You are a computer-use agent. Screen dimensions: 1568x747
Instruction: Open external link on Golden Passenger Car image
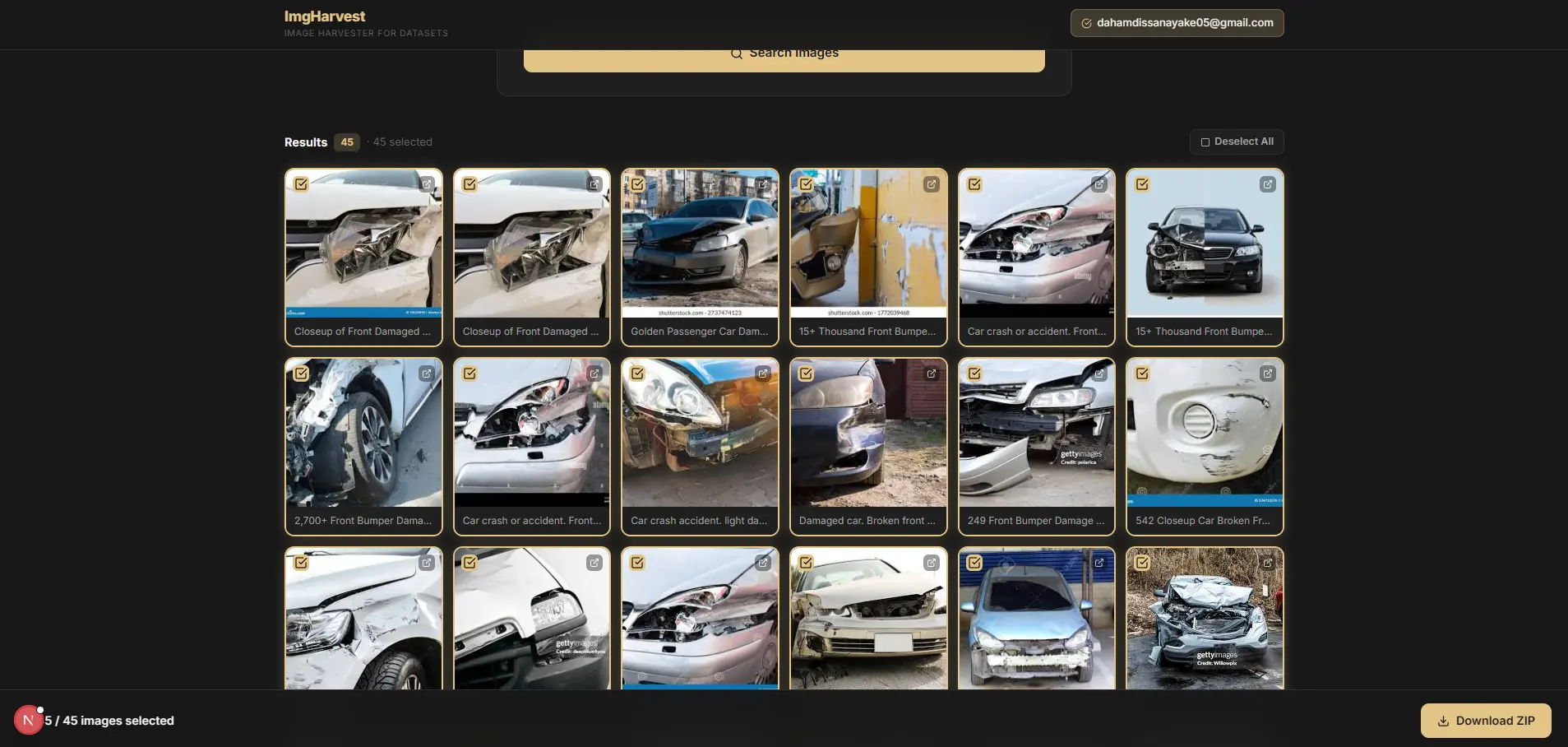[762, 184]
